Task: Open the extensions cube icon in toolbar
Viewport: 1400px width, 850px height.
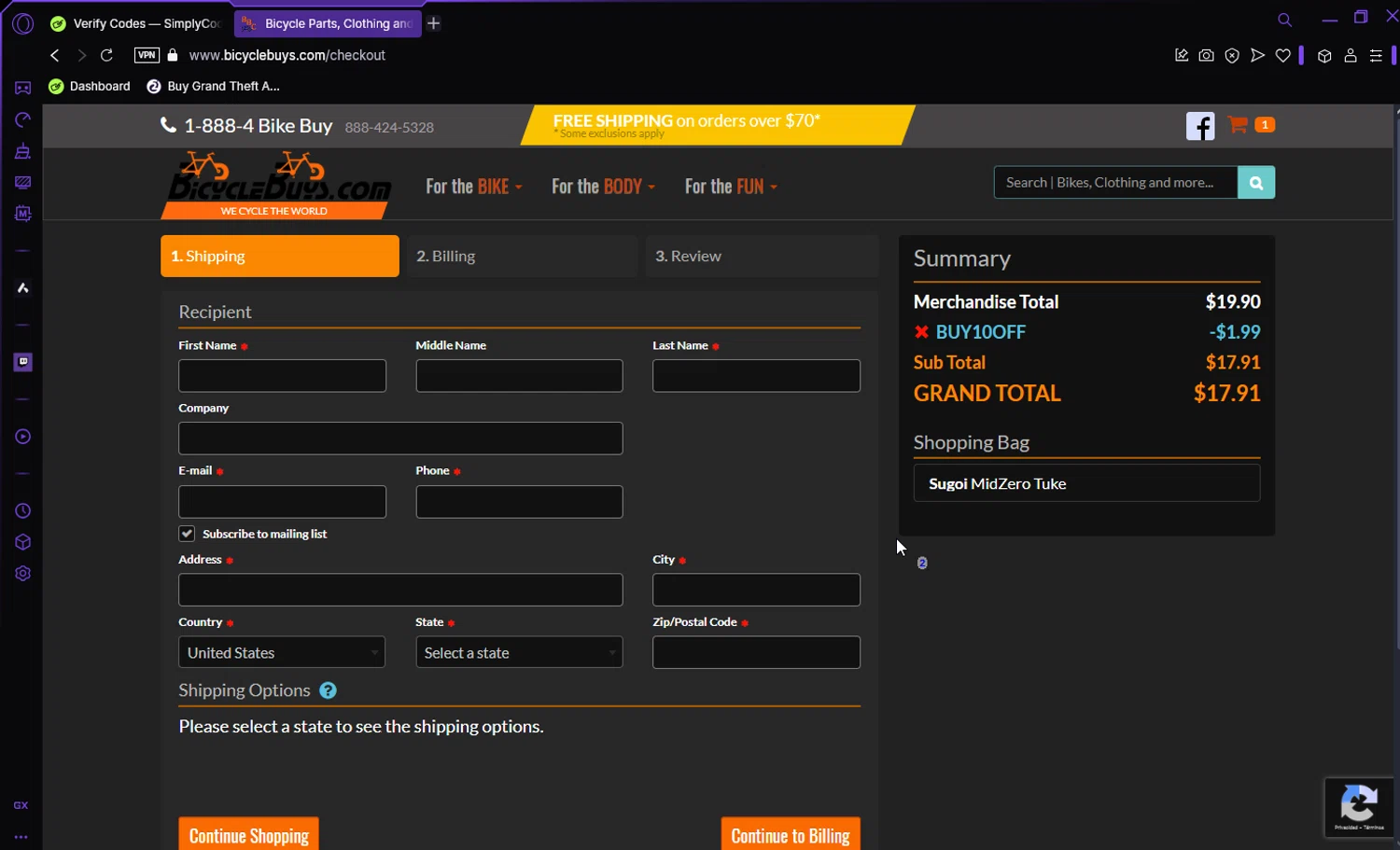Action: click(x=1324, y=56)
